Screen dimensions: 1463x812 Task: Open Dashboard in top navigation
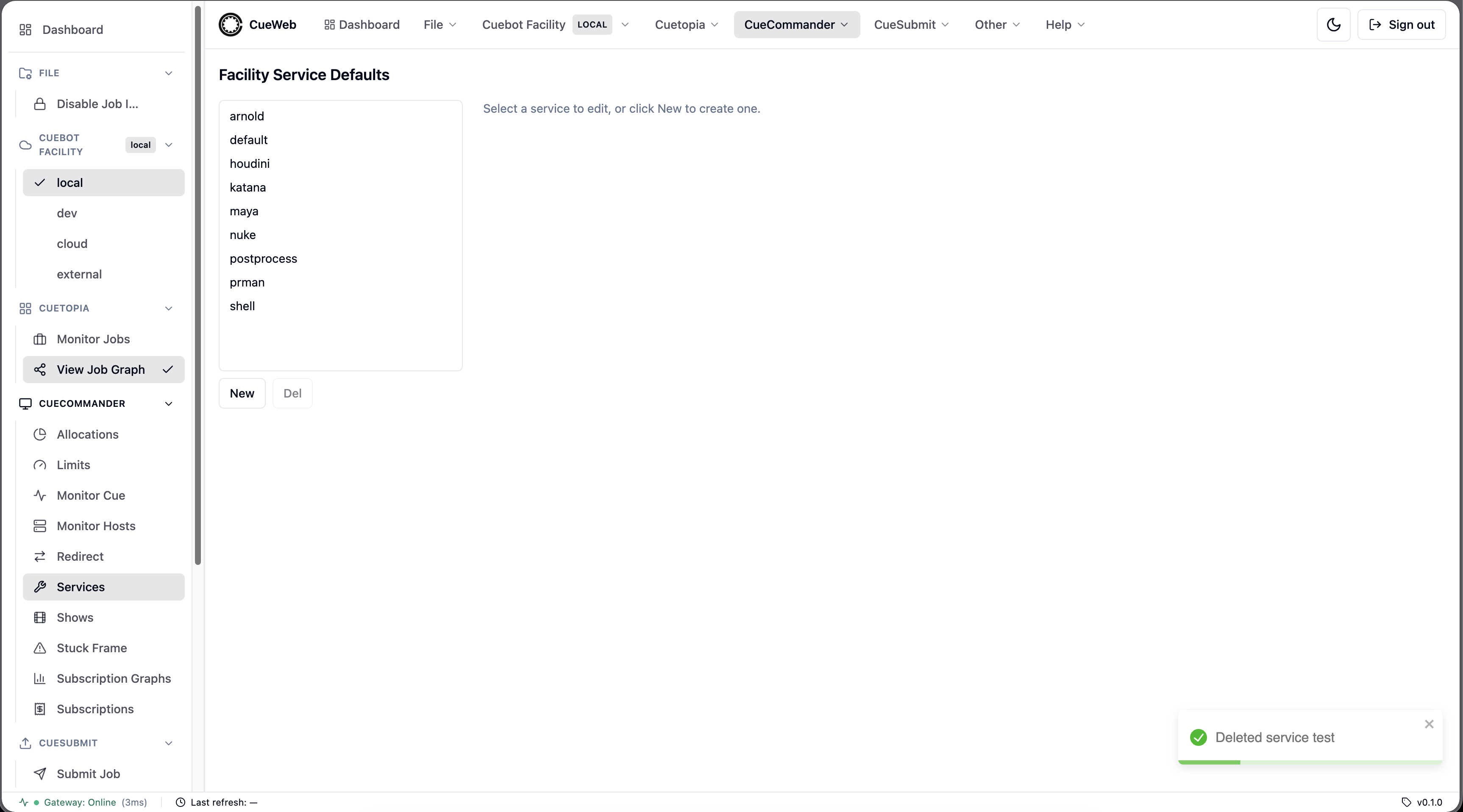362,25
